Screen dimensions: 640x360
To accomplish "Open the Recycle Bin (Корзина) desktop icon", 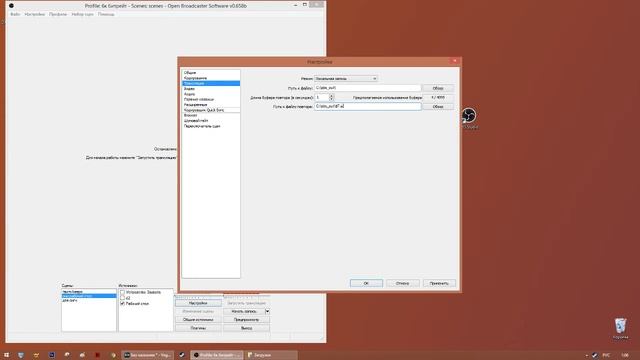I will pos(620,326).
